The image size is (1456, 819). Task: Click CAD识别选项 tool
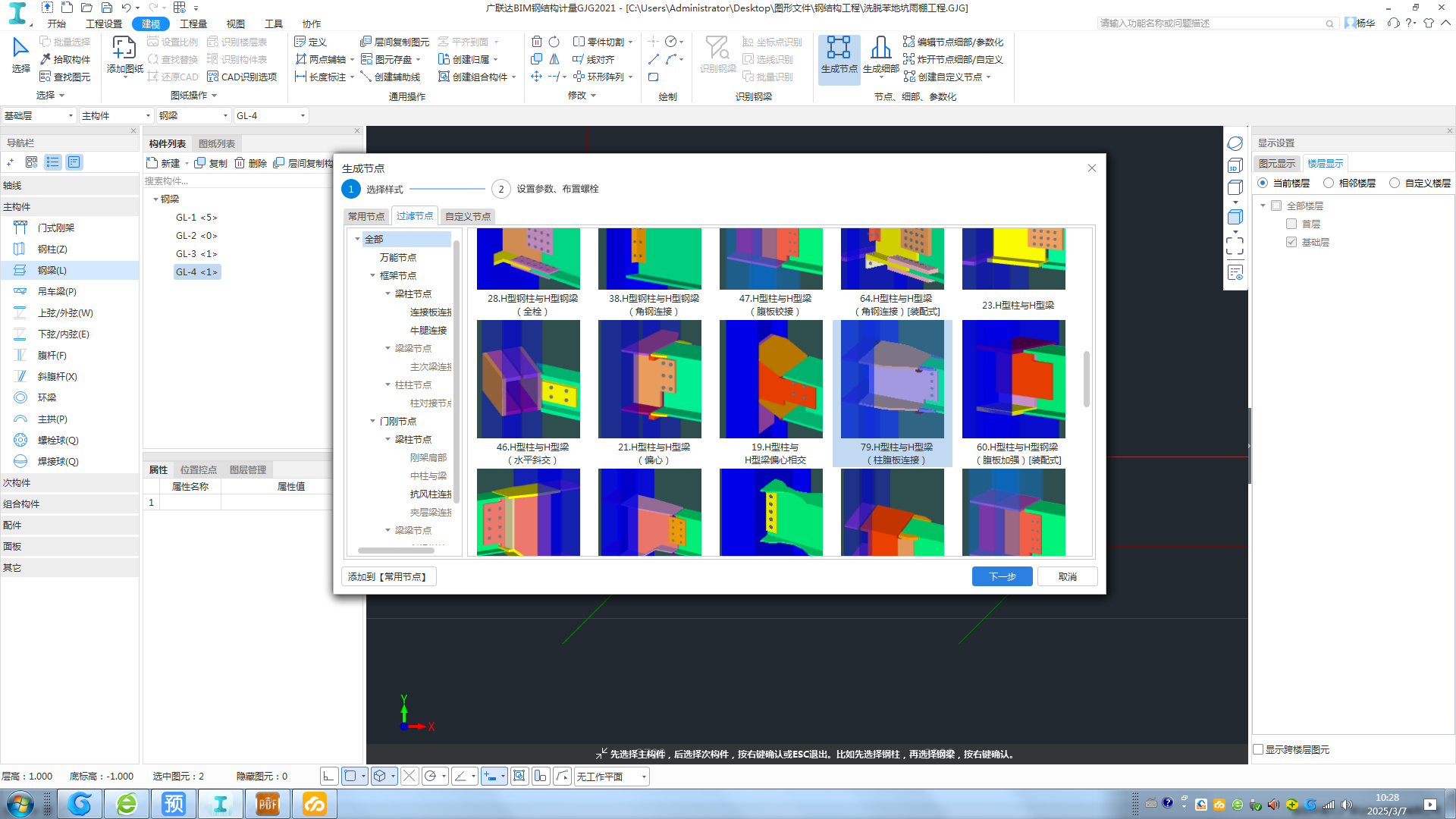(x=242, y=77)
